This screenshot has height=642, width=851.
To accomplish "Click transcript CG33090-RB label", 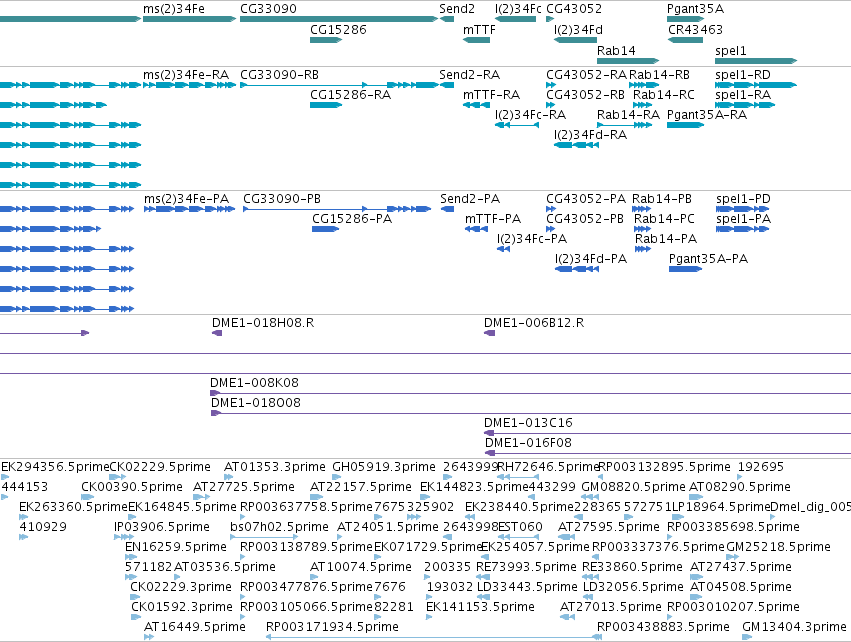I will click(280, 75).
